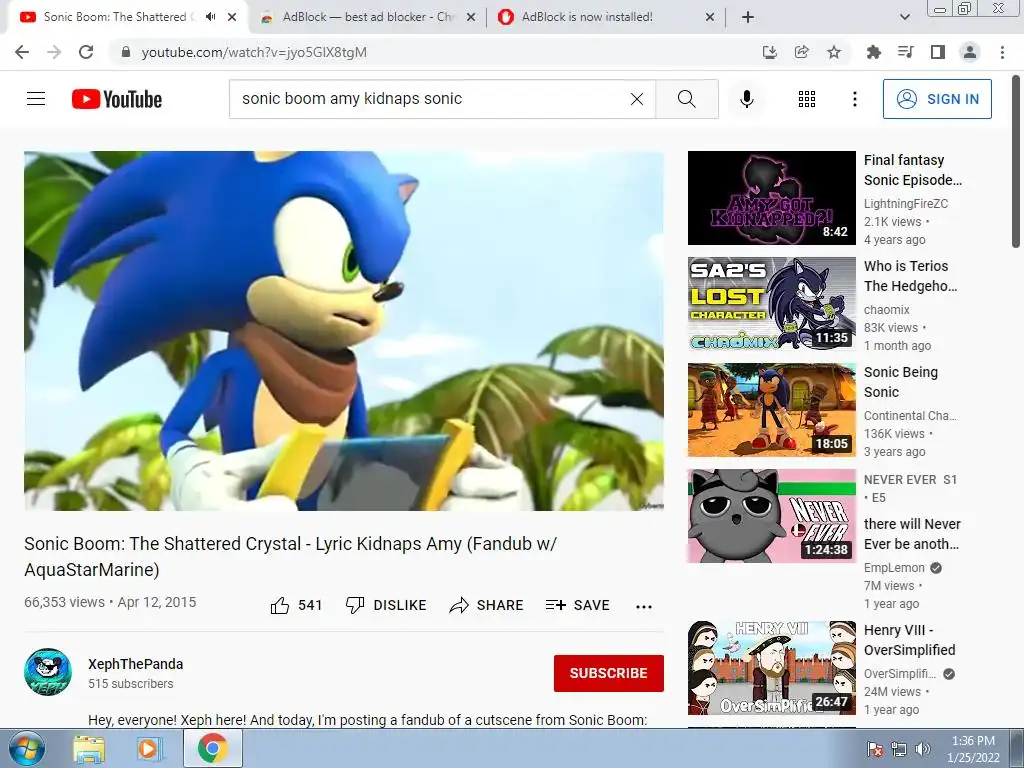This screenshot has width=1024, height=768.
Task: Open the media player taskbar icon
Action: 148,749
